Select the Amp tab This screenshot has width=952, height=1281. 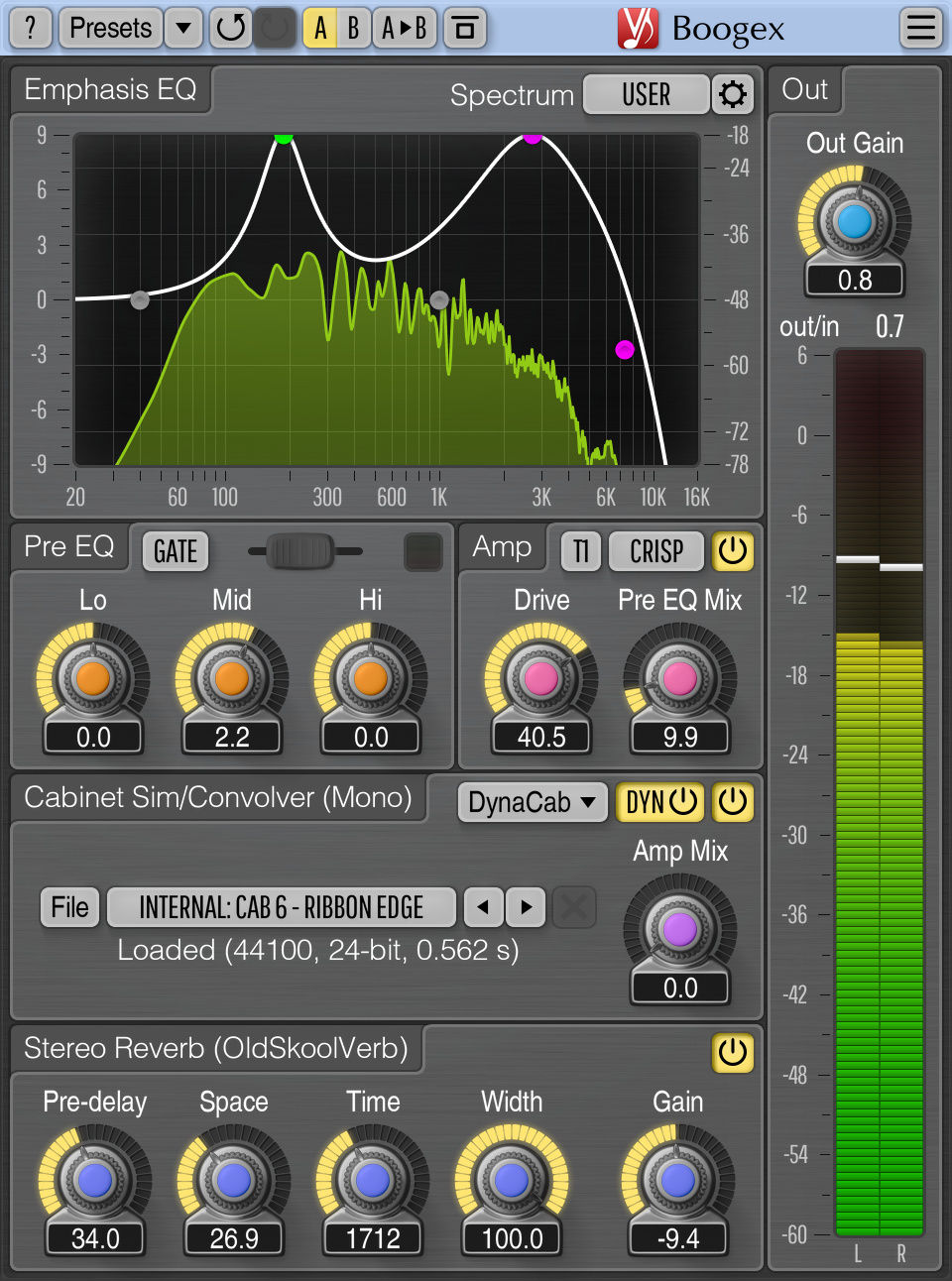[x=502, y=547]
